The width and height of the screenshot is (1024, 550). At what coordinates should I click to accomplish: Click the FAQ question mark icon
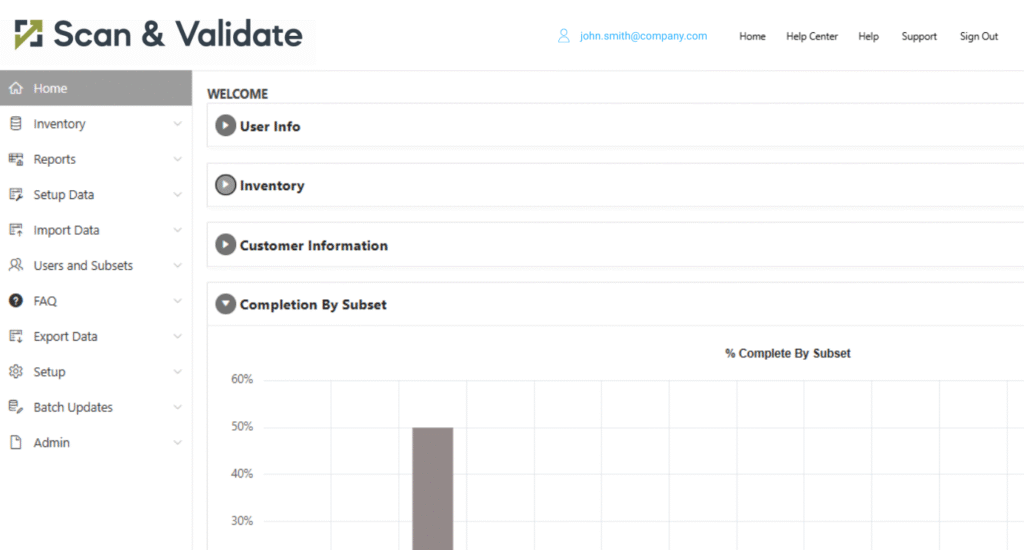tap(15, 301)
